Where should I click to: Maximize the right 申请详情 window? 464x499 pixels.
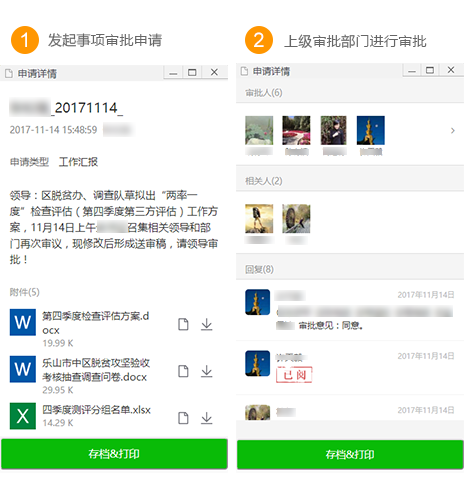[430, 70]
